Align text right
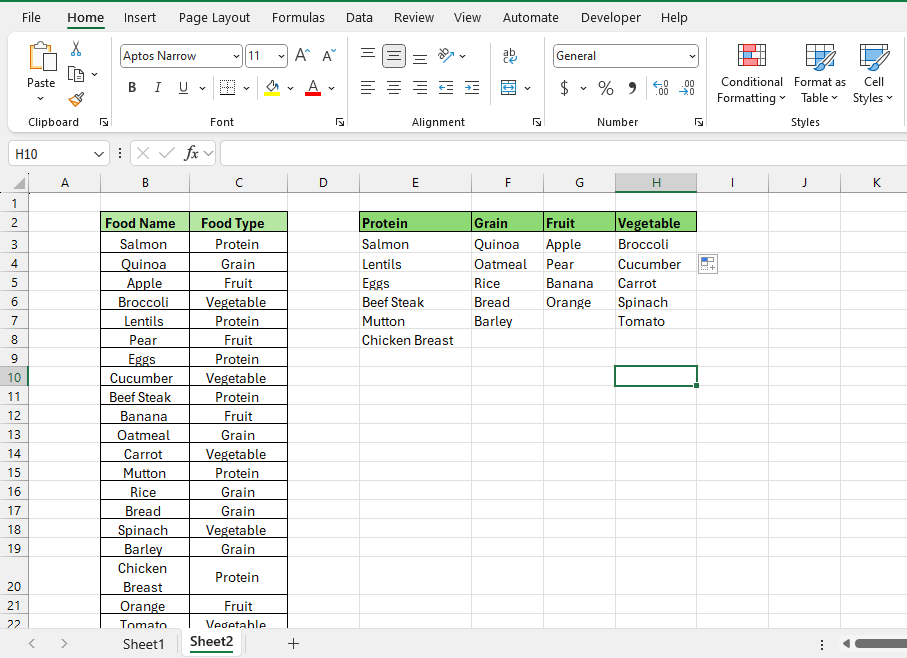 coord(420,88)
